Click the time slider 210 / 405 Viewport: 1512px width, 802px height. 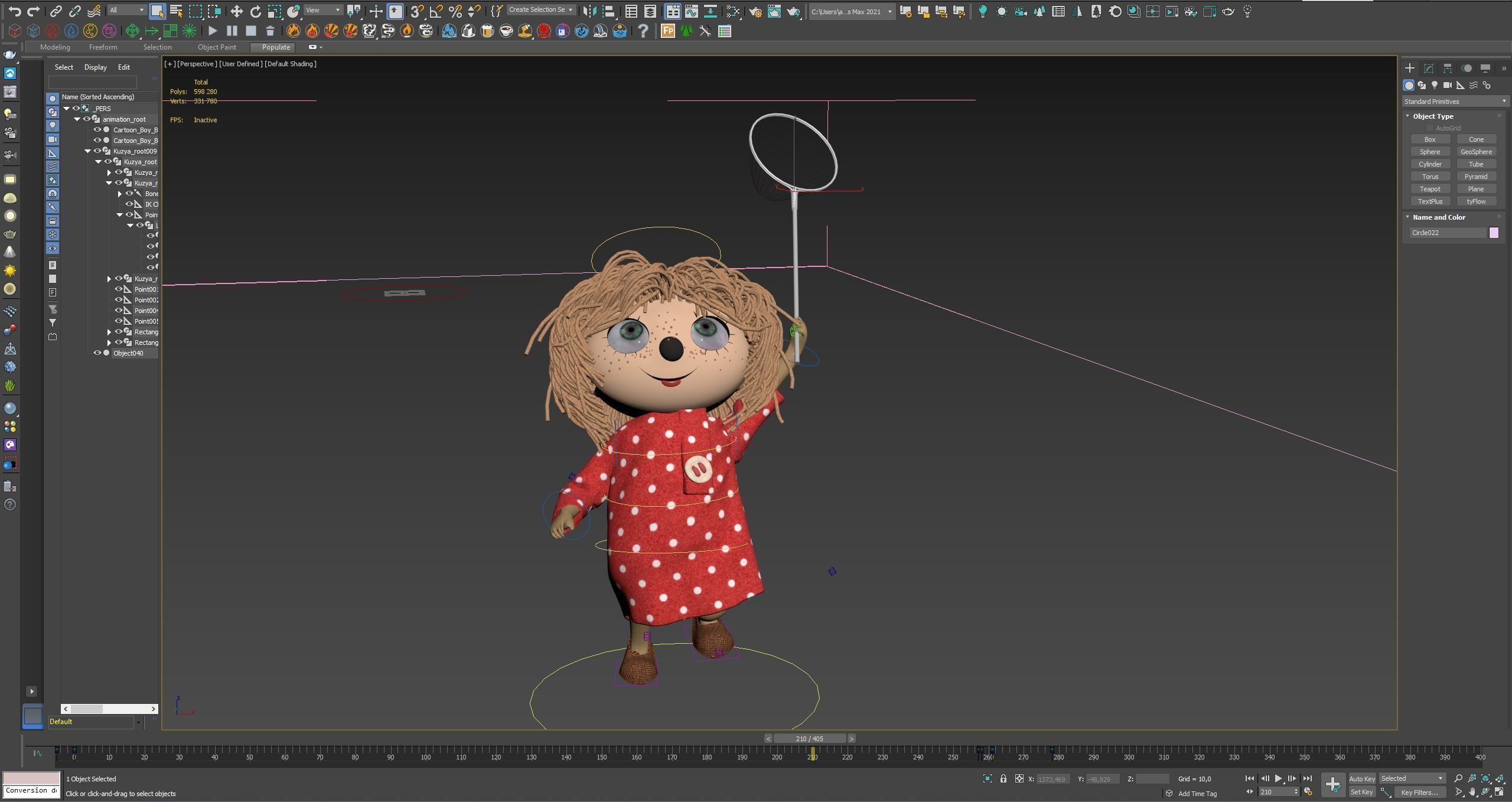point(809,739)
